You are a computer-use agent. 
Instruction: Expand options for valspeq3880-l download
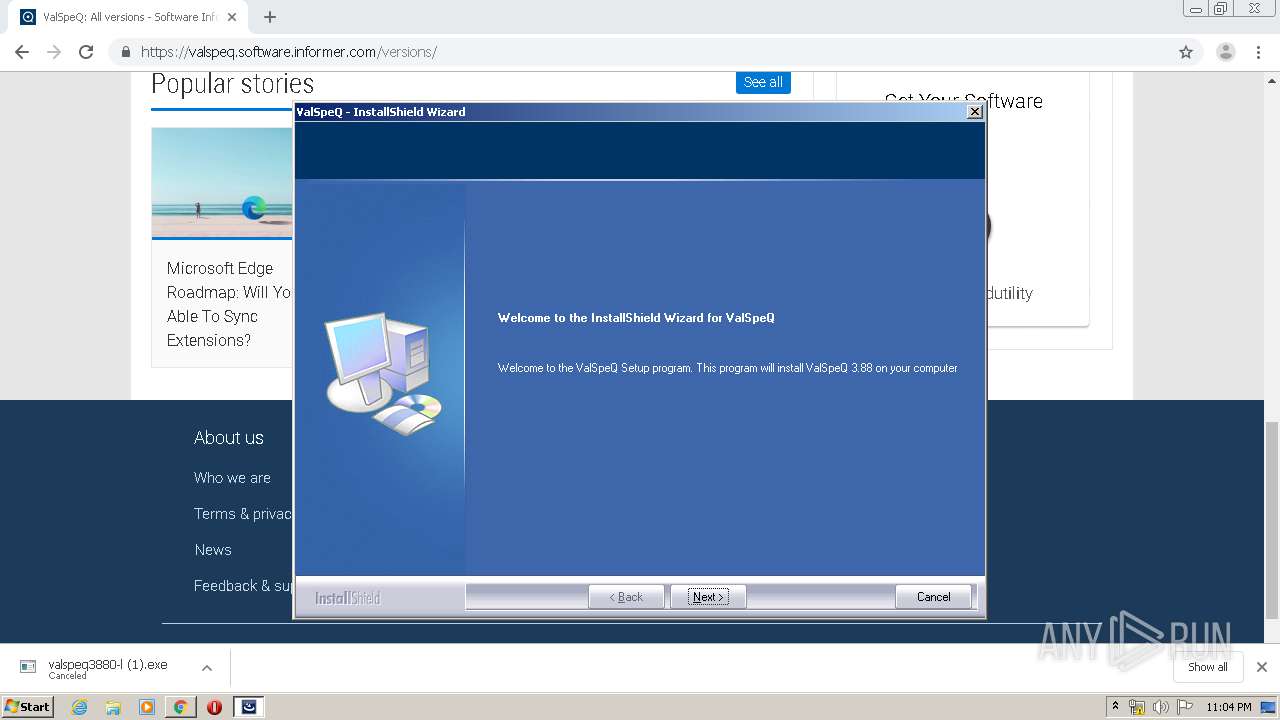tap(207, 668)
